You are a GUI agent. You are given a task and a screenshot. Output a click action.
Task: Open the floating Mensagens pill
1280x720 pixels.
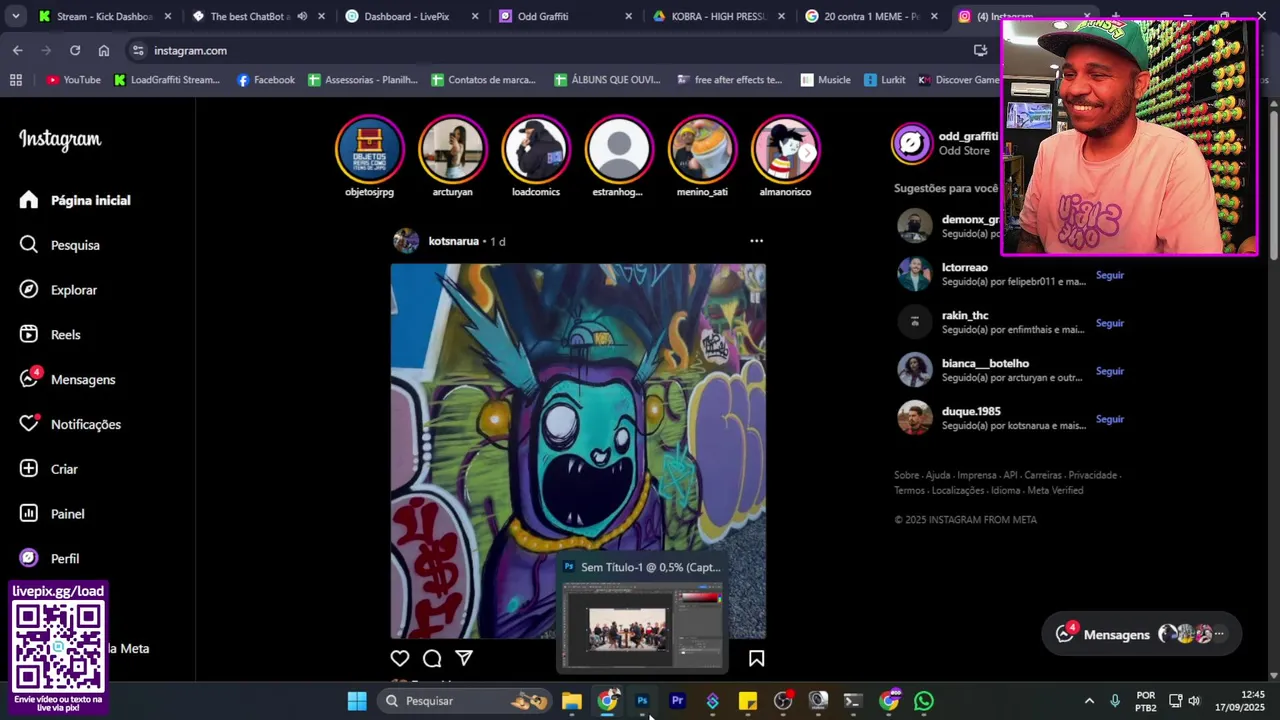tap(1141, 634)
